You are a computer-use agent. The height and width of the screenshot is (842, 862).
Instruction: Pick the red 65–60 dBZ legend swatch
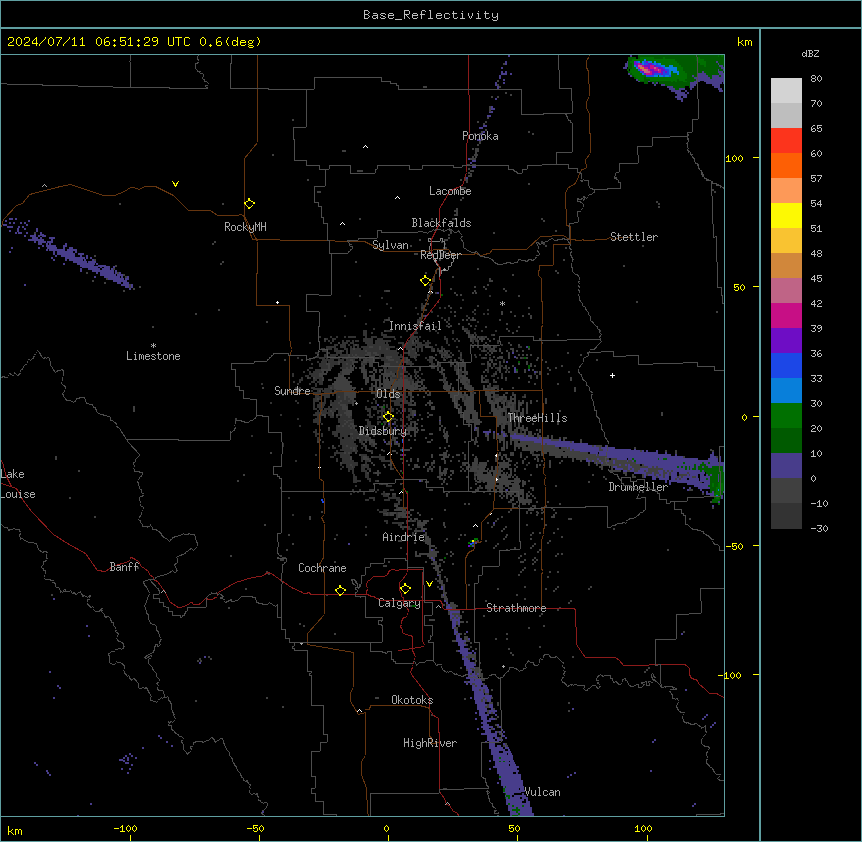coord(786,141)
